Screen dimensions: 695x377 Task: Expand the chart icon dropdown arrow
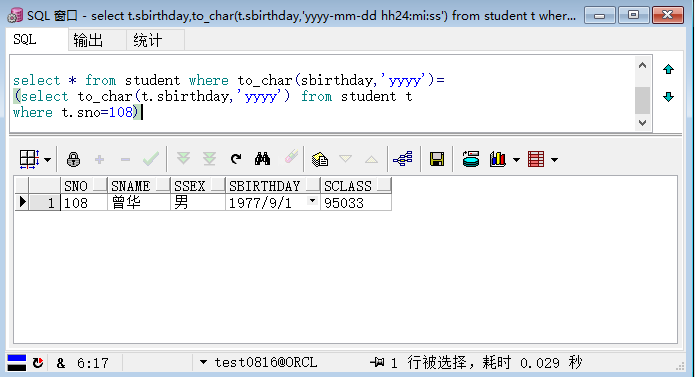[516, 159]
